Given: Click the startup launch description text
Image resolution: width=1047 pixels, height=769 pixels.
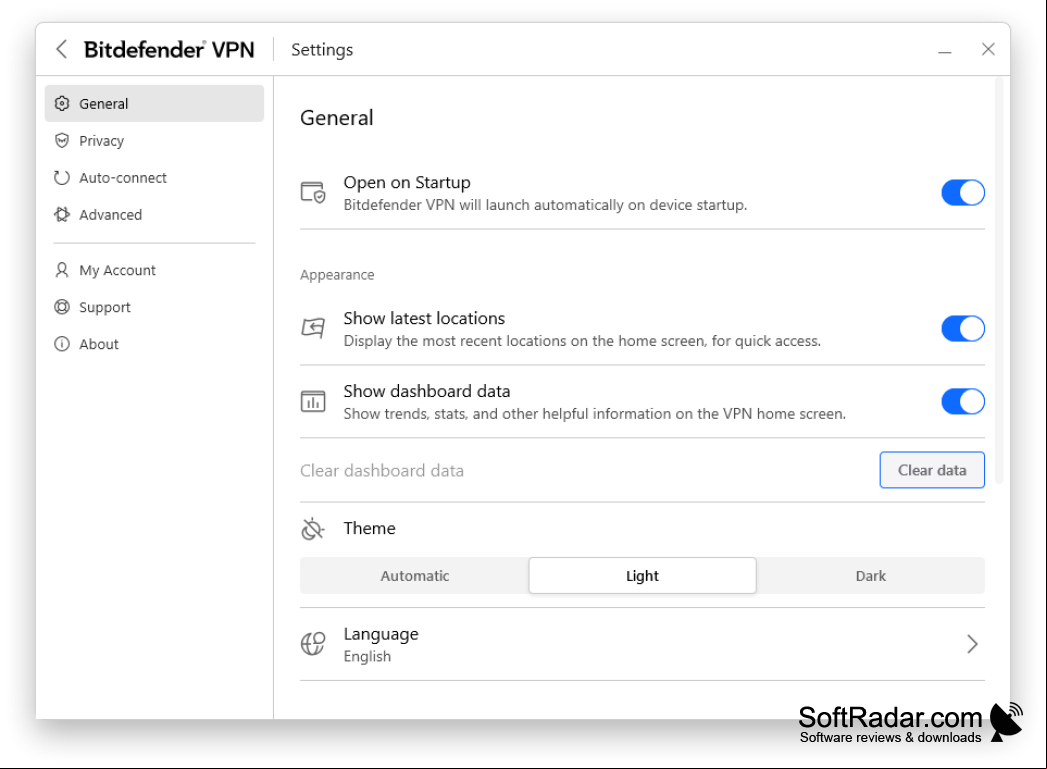Looking at the screenshot, I should [546, 205].
